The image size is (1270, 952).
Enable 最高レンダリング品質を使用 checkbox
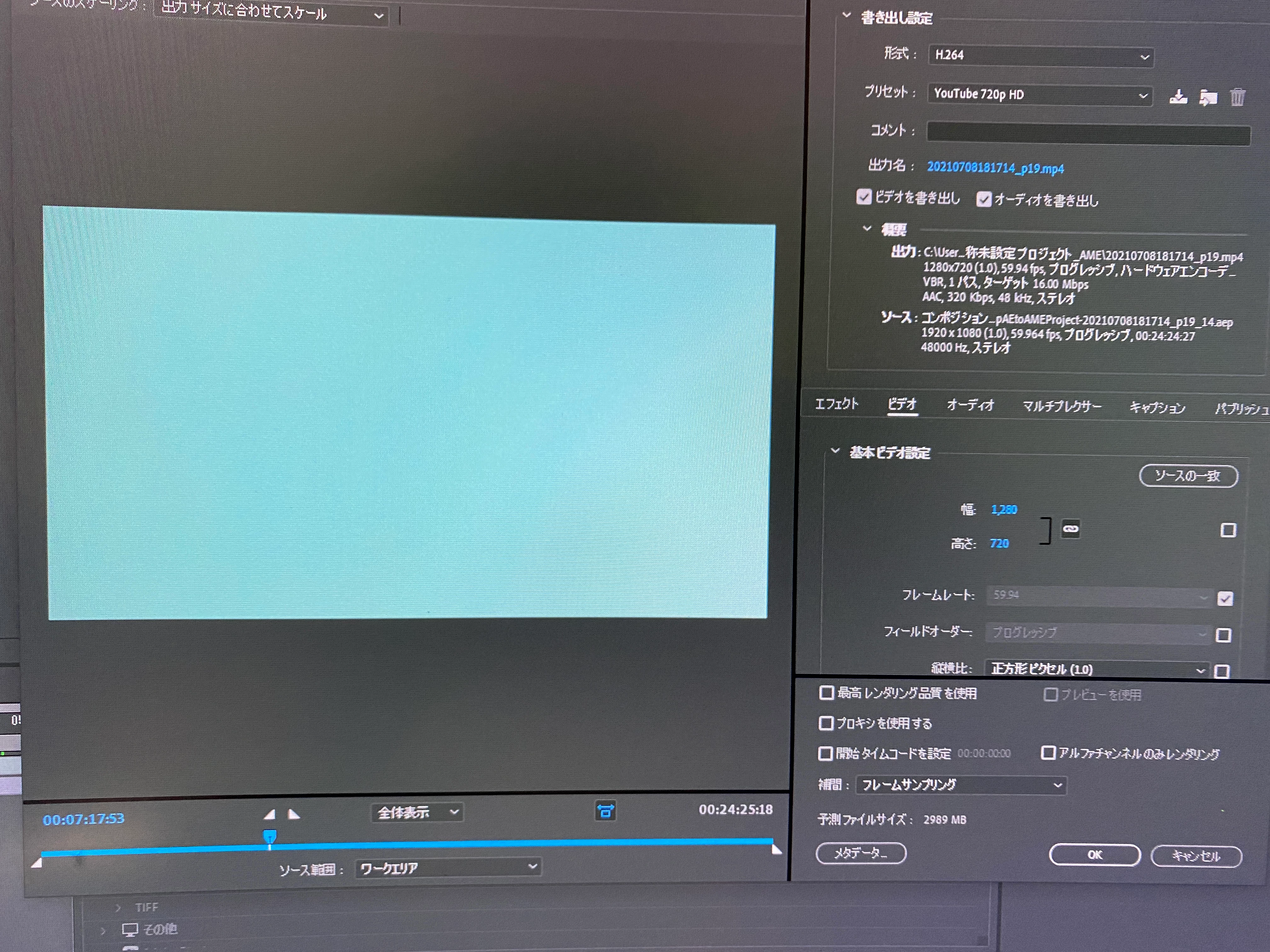826,693
